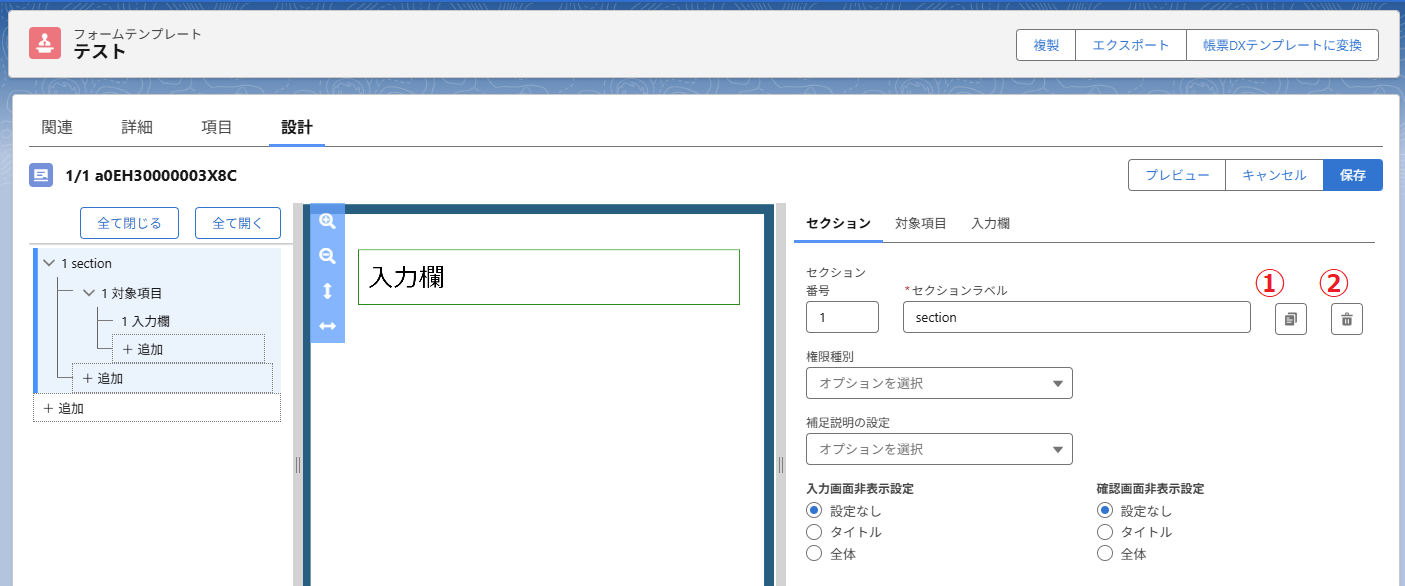
Task: Click the fit-to-height vertical arrows icon
Action: 327,291
